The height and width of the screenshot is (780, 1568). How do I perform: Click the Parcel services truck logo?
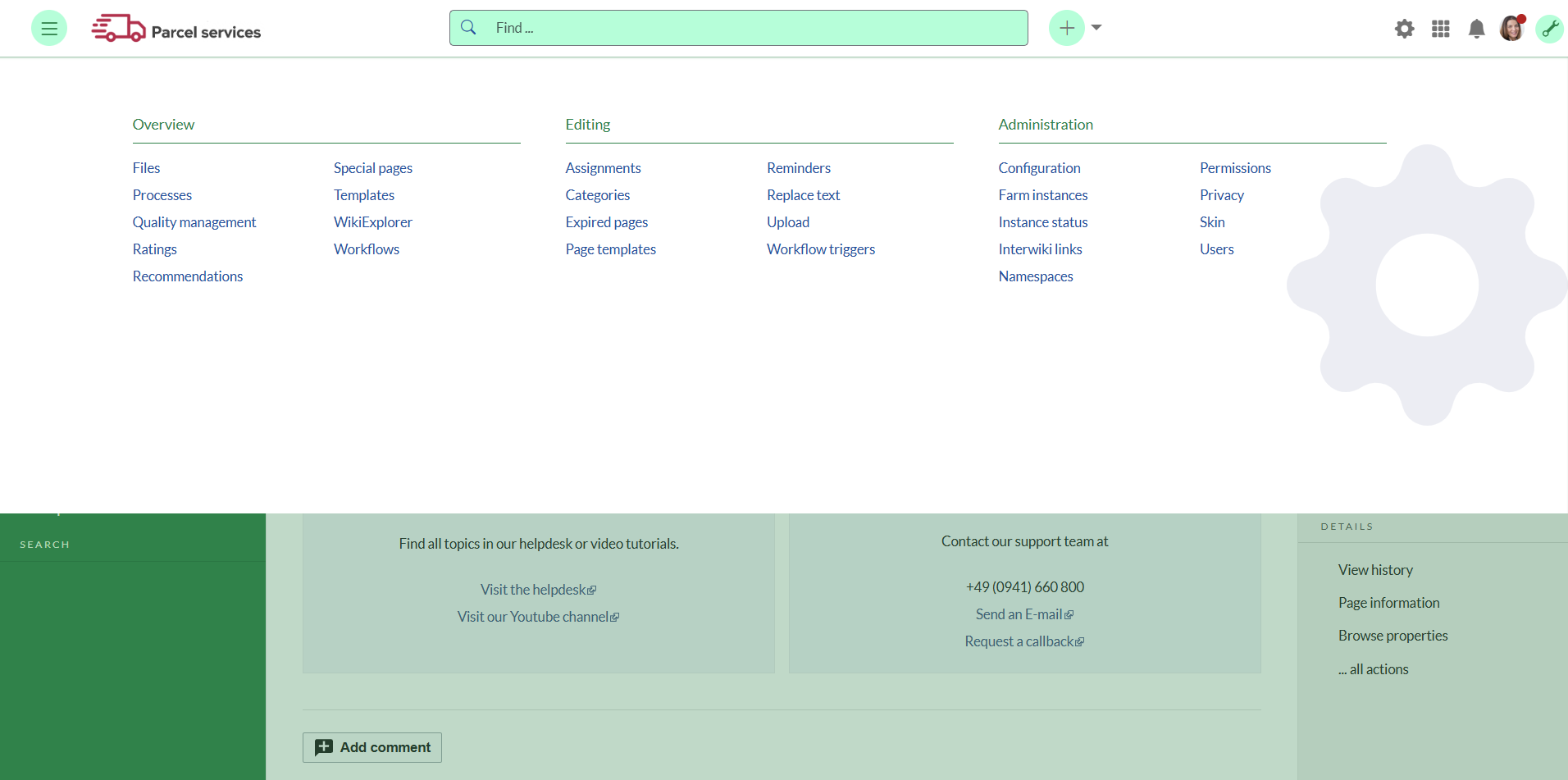click(x=118, y=29)
